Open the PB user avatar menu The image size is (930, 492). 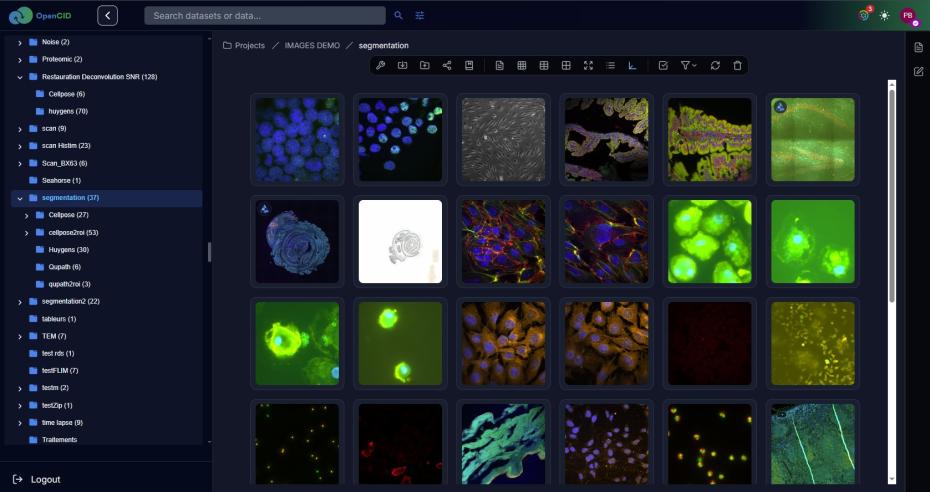(909, 16)
